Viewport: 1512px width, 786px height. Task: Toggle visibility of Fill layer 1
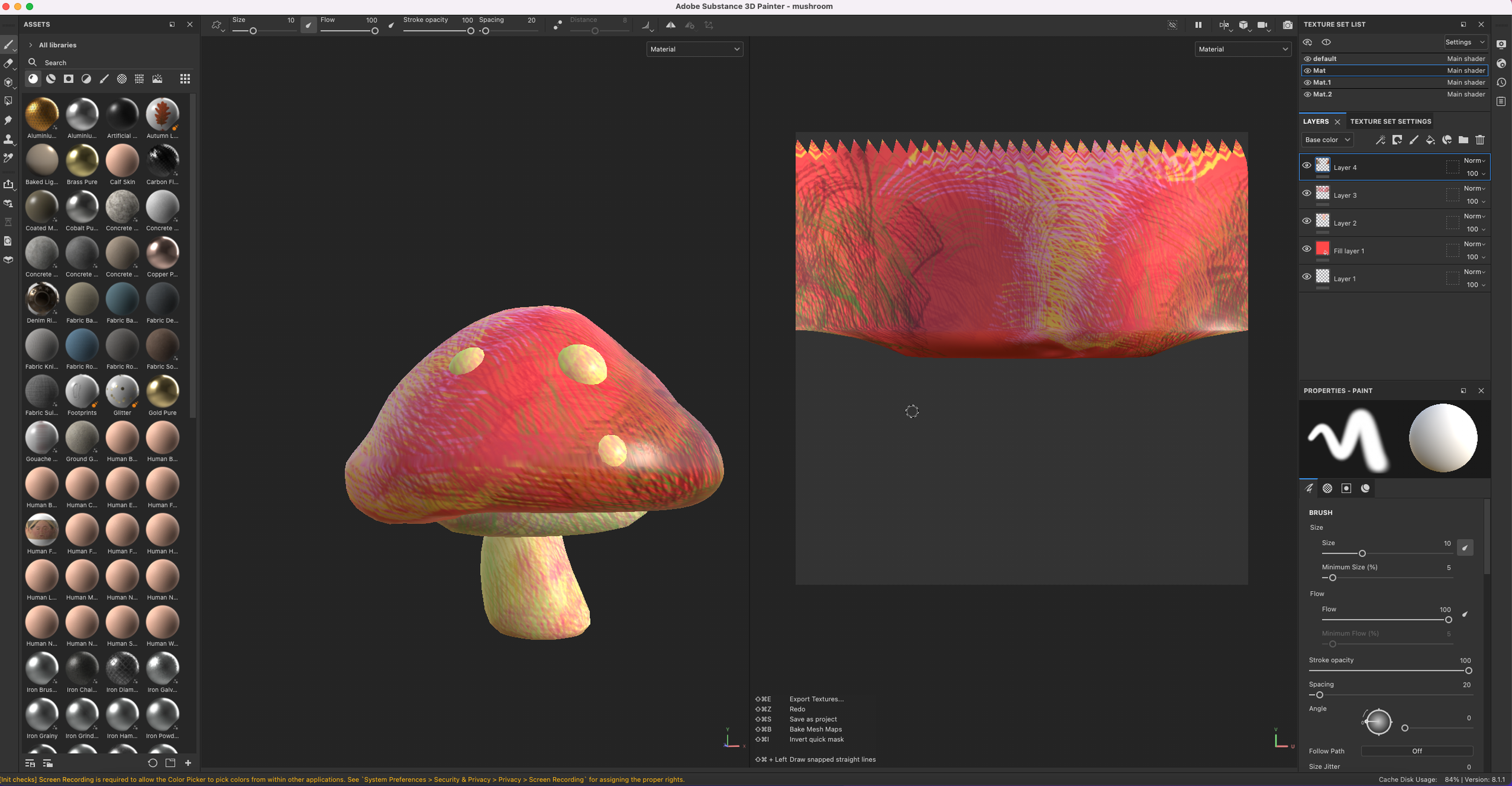1306,249
